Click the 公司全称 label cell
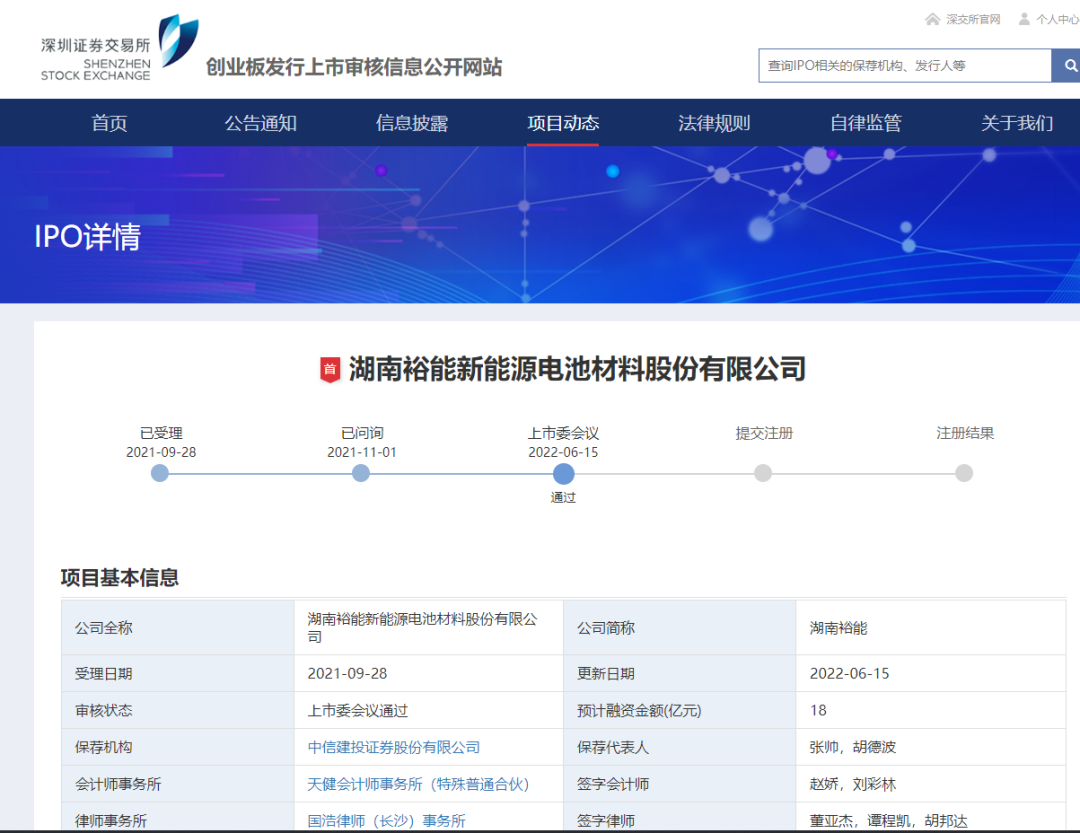The image size is (1080, 833). pyautogui.click(x=178, y=628)
